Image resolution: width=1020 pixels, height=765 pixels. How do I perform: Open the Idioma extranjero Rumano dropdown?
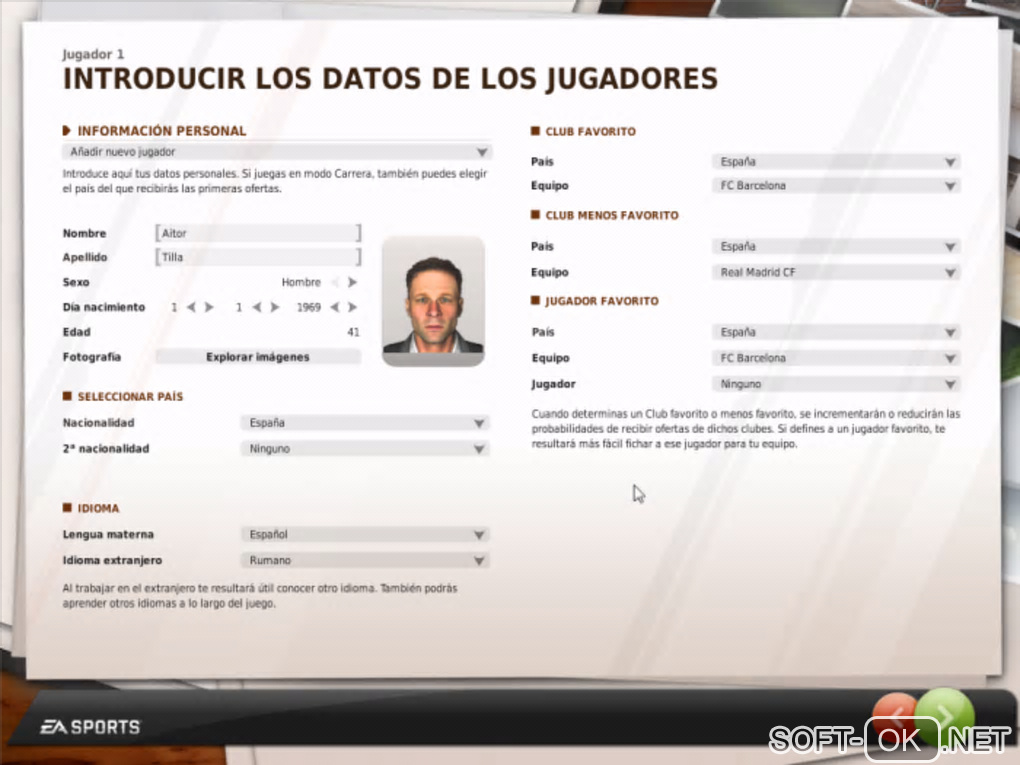point(365,561)
